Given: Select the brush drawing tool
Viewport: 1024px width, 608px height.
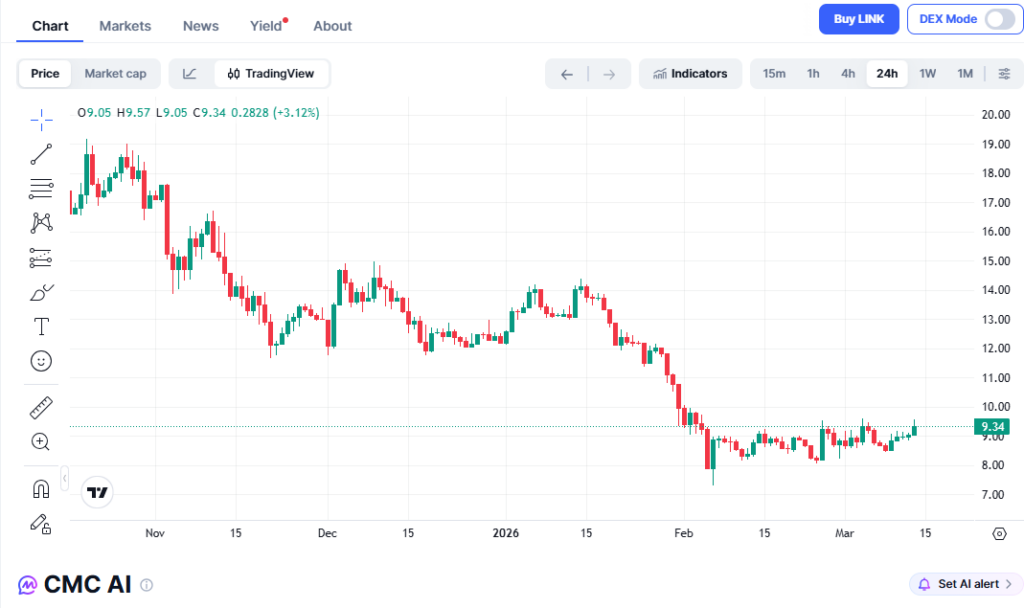Looking at the screenshot, I should 41,291.
